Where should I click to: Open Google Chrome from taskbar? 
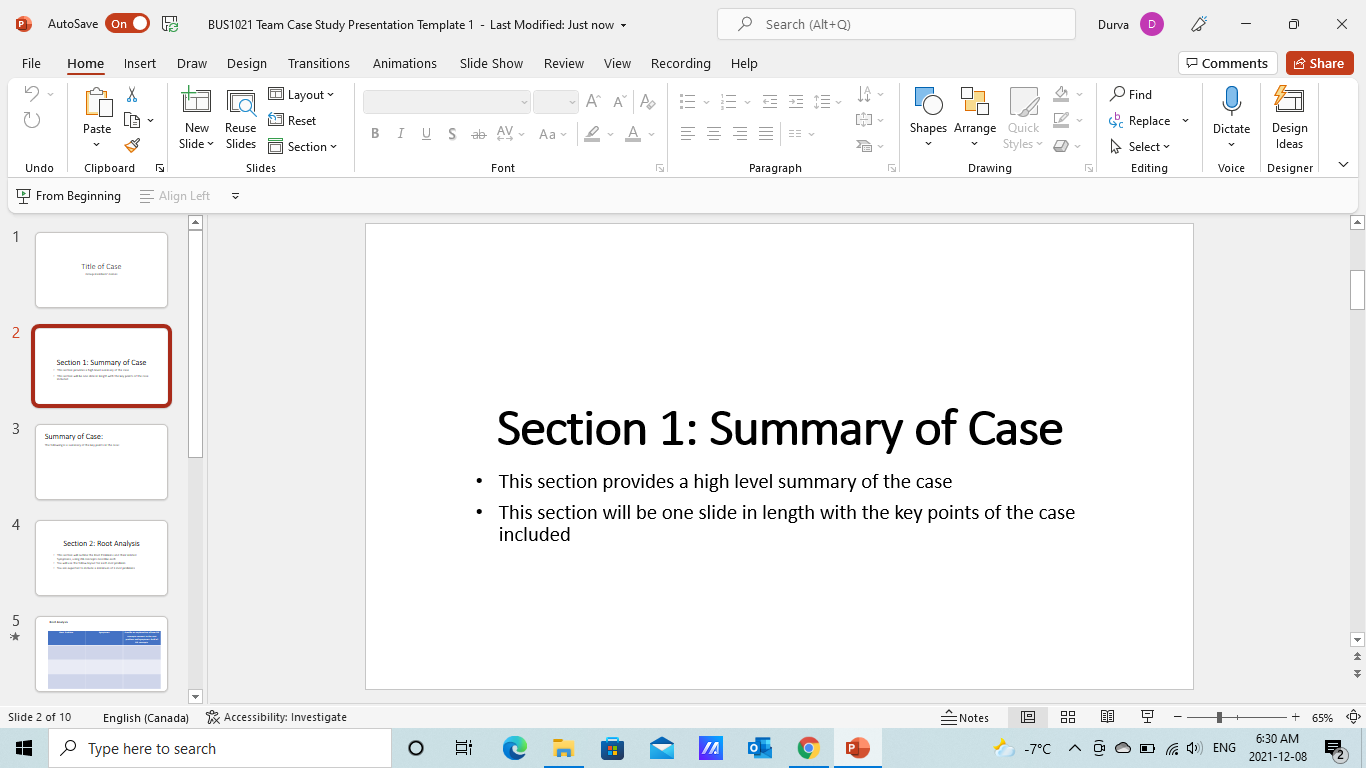click(809, 748)
